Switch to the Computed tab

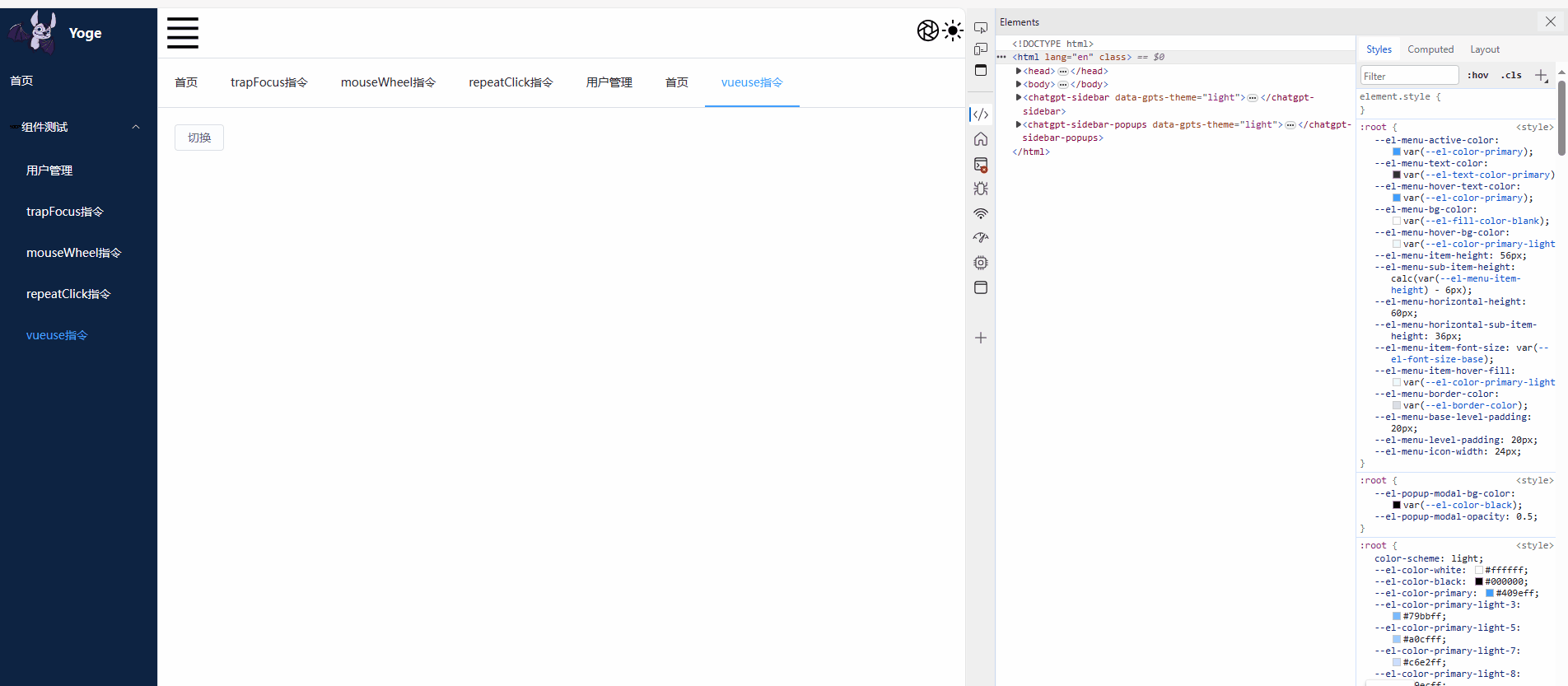(1430, 49)
